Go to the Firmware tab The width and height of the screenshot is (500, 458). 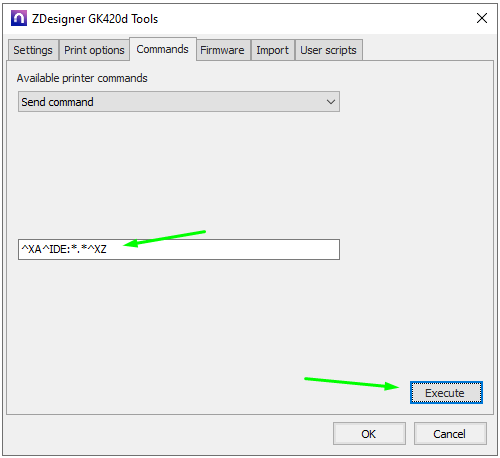click(x=222, y=50)
